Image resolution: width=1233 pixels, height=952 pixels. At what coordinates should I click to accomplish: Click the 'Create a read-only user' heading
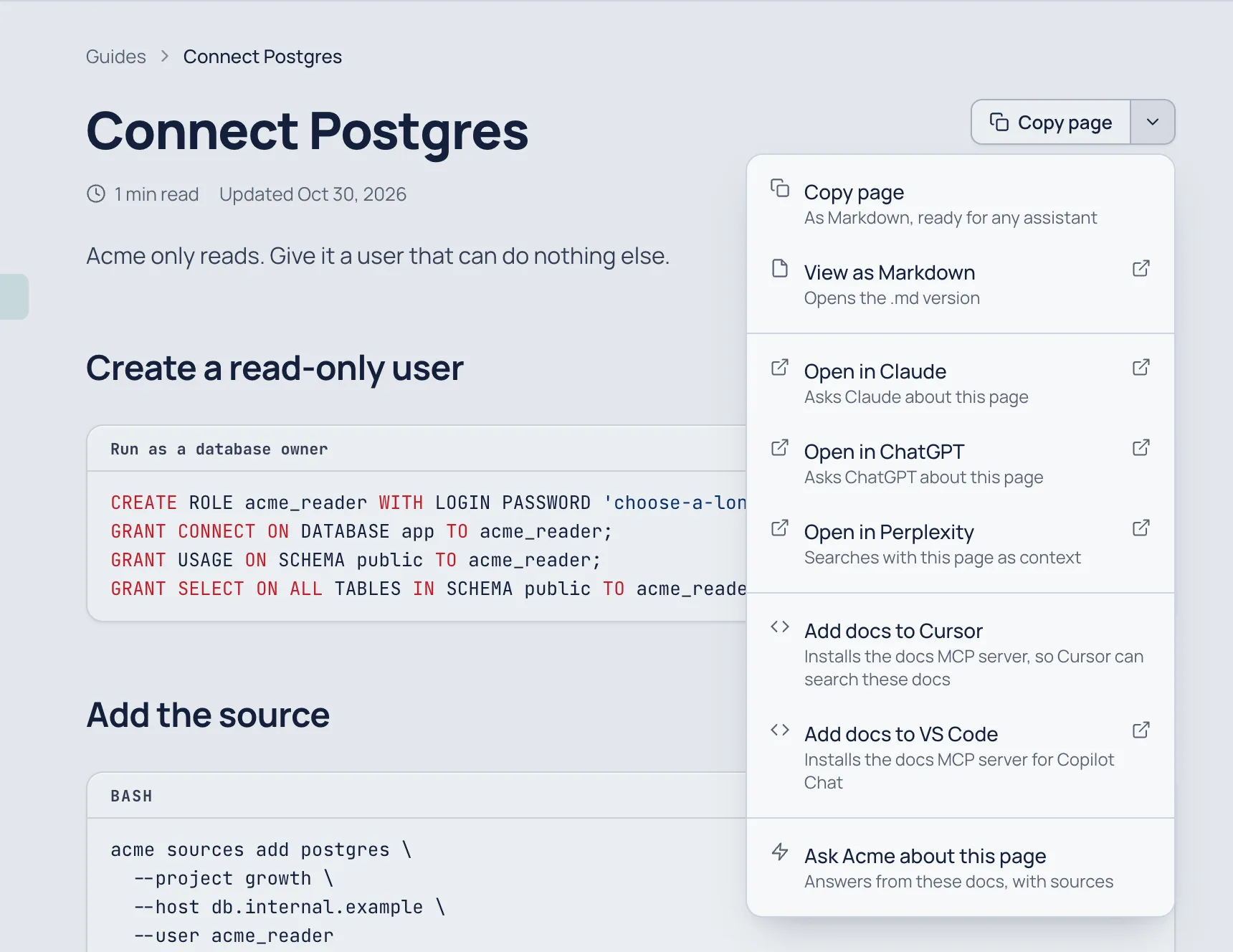tap(275, 368)
